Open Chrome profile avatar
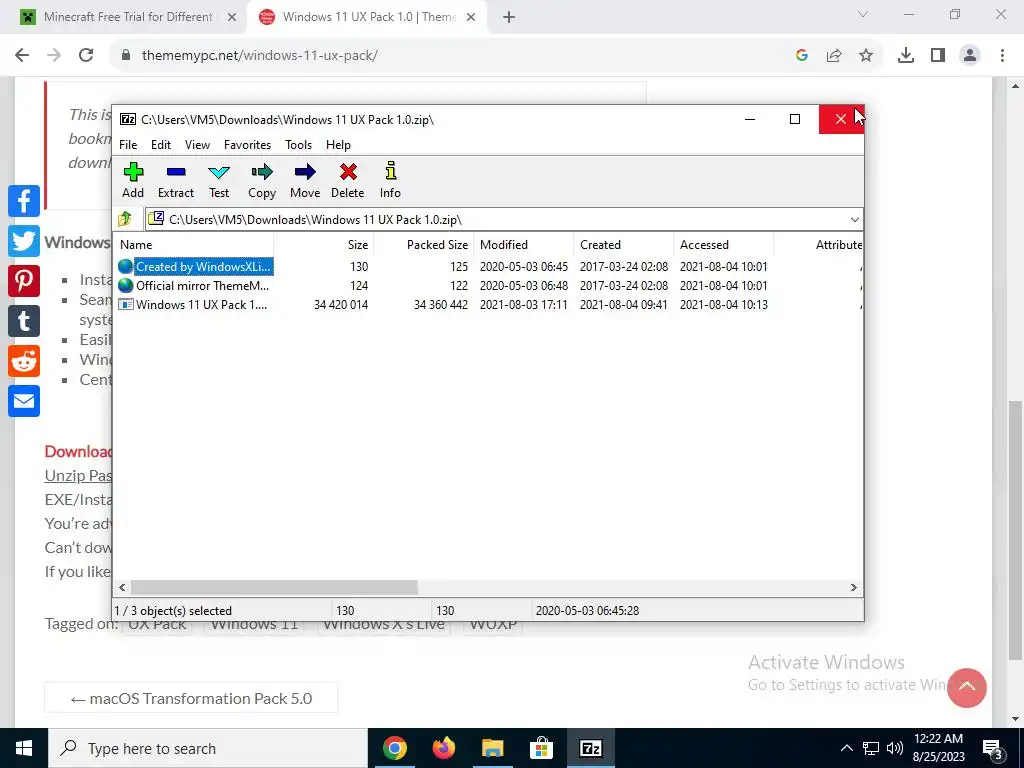The width and height of the screenshot is (1024, 768). tap(970, 56)
